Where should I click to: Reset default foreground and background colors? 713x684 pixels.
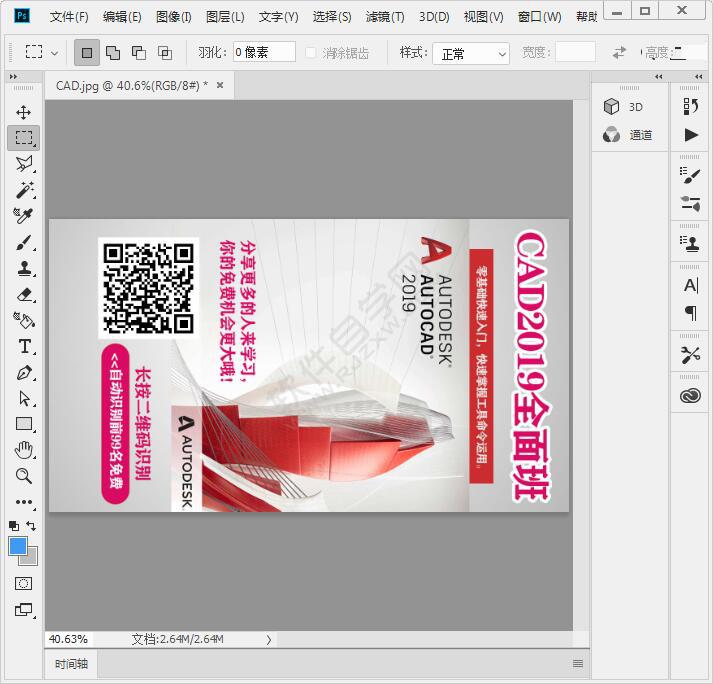click(x=14, y=526)
